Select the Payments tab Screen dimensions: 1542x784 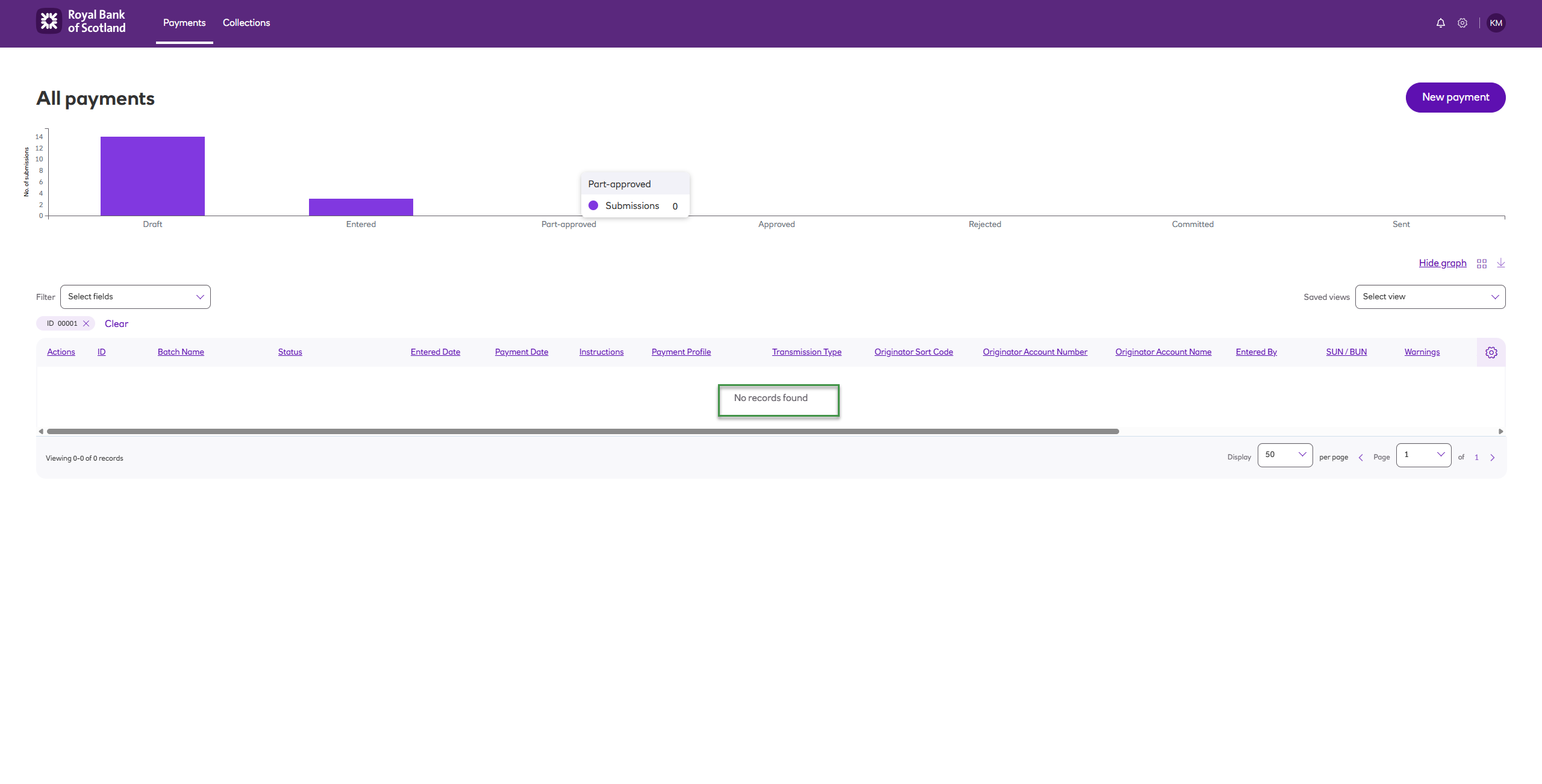[x=184, y=23]
